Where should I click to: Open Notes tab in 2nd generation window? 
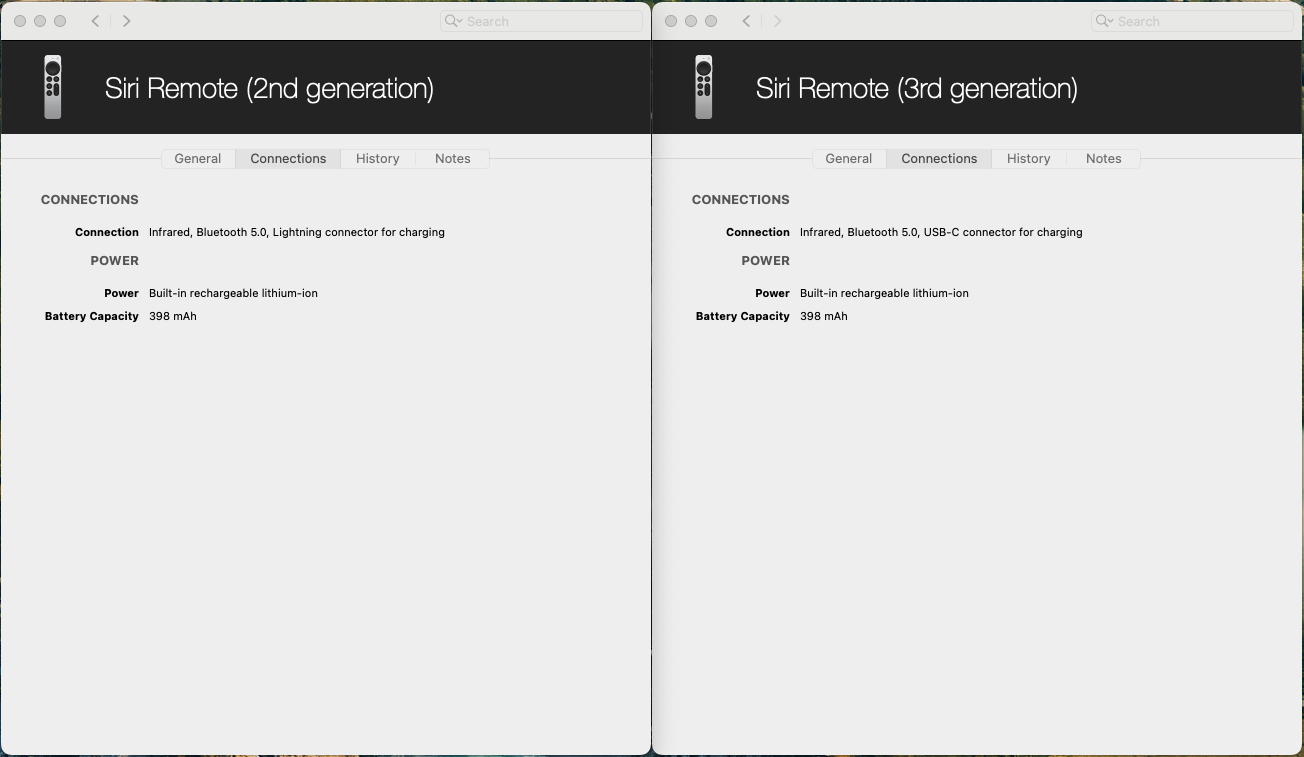pos(452,158)
